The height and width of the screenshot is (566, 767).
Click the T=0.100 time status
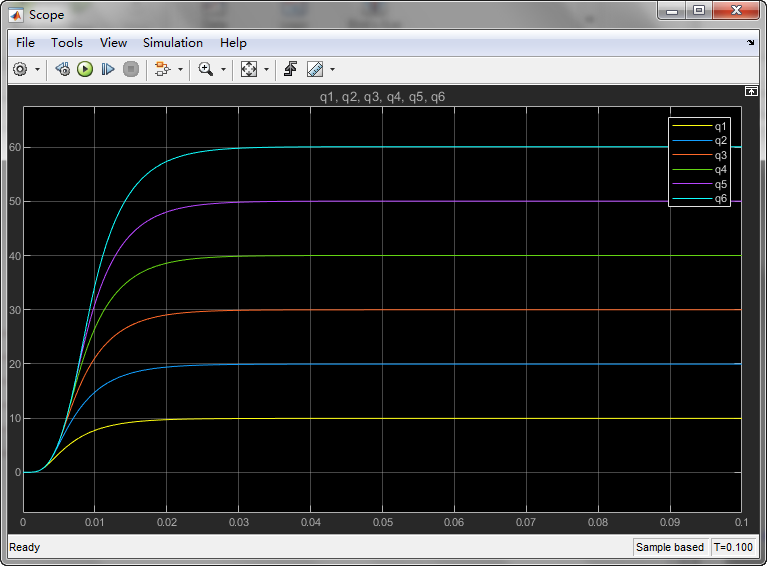[x=733, y=547]
